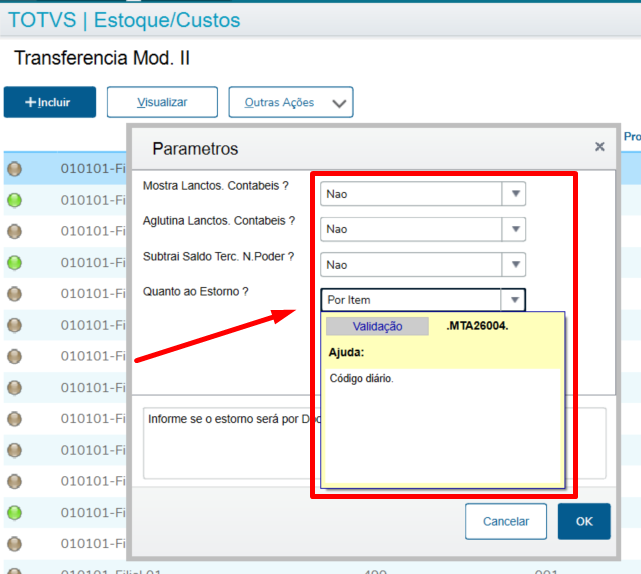Viewport: 641px width, 574px height.
Task: Open the Aglutina Lanctos. Contabeis dropdown
Action: 514,229
